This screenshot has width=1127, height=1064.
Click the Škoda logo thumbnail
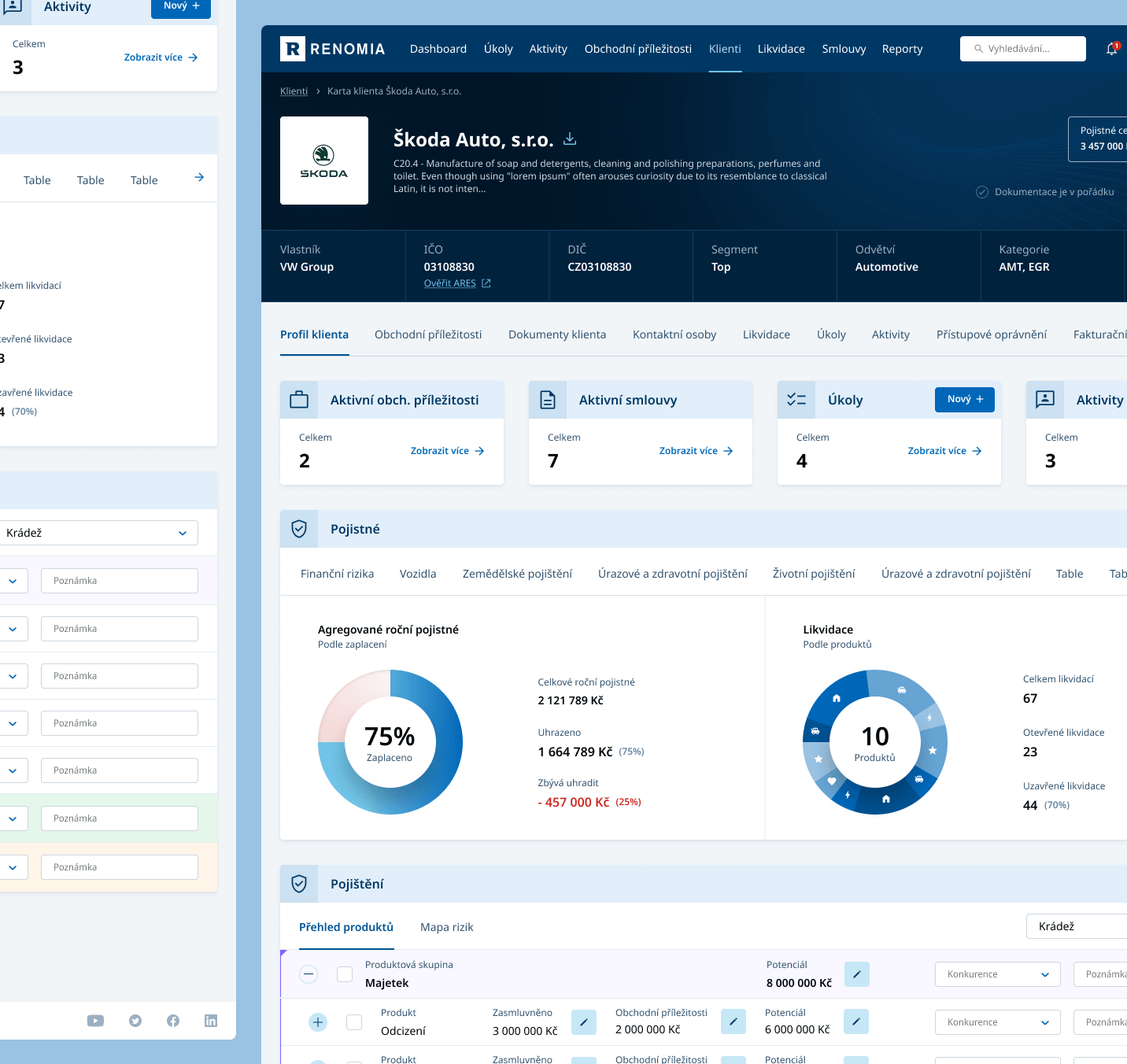[324, 161]
